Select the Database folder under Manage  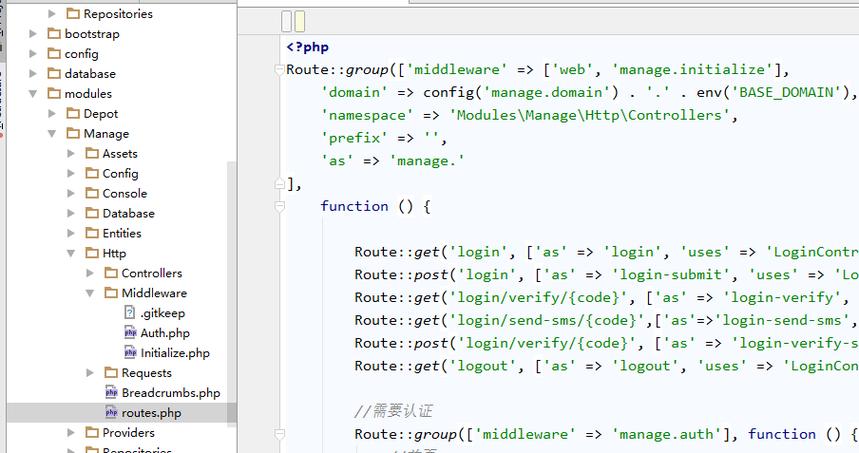129,213
